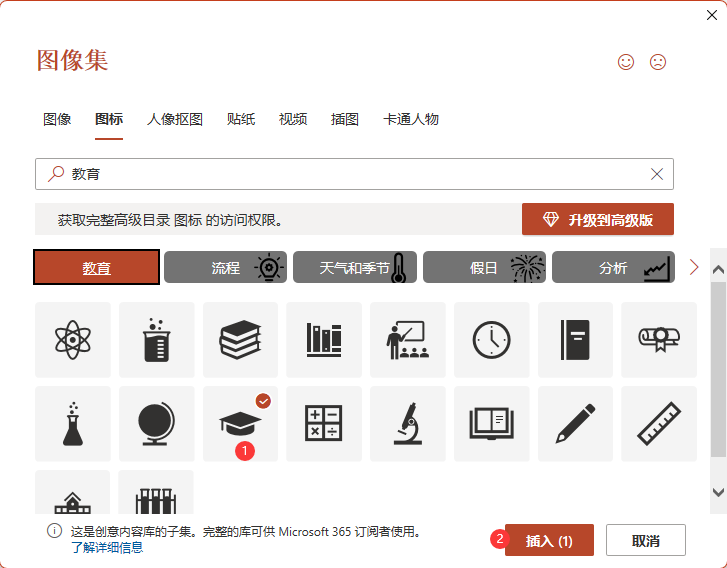Select the 教育 category chip
This screenshot has width=727, height=568.
tap(96, 267)
